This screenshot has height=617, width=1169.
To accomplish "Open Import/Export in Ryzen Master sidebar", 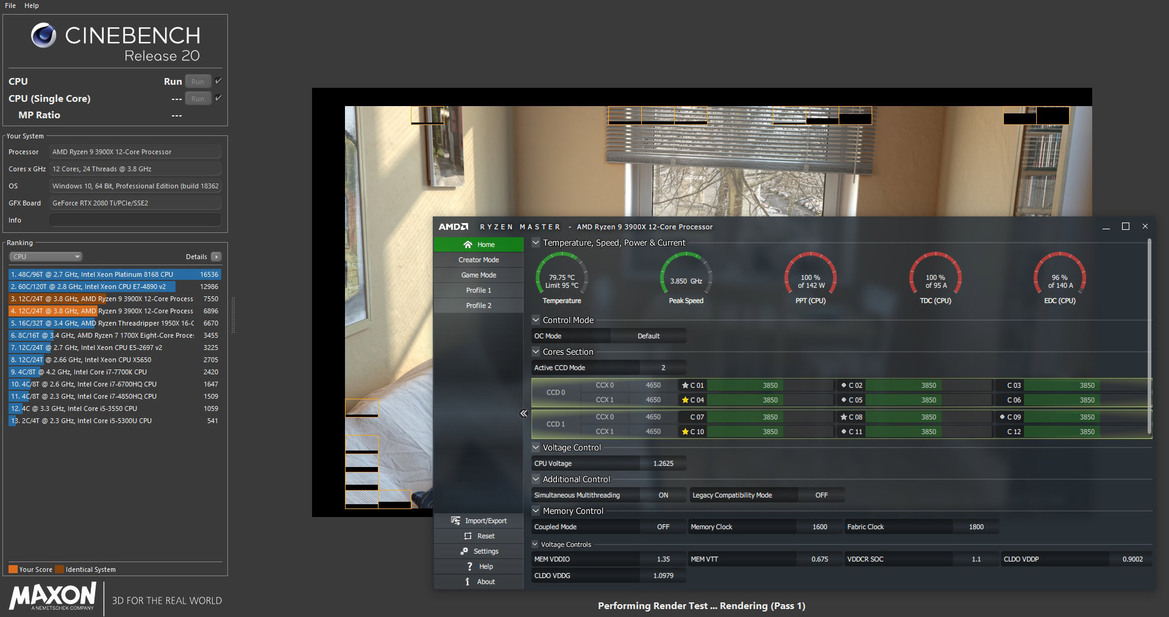I will [x=478, y=521].
